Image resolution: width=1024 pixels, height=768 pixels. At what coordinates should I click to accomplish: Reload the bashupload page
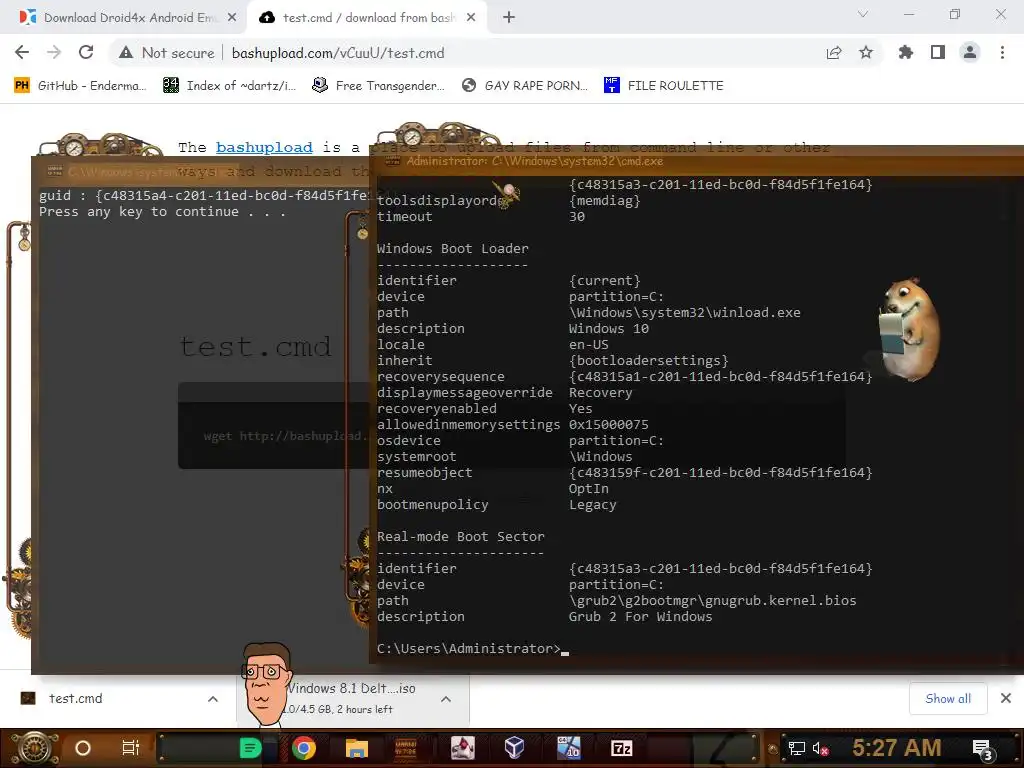pyautogui.click(x=86, y=52)
